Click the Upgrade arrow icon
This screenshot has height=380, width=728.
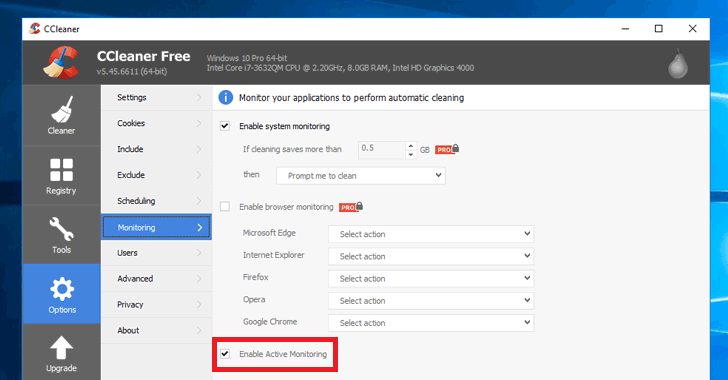[x=61, y=348]
